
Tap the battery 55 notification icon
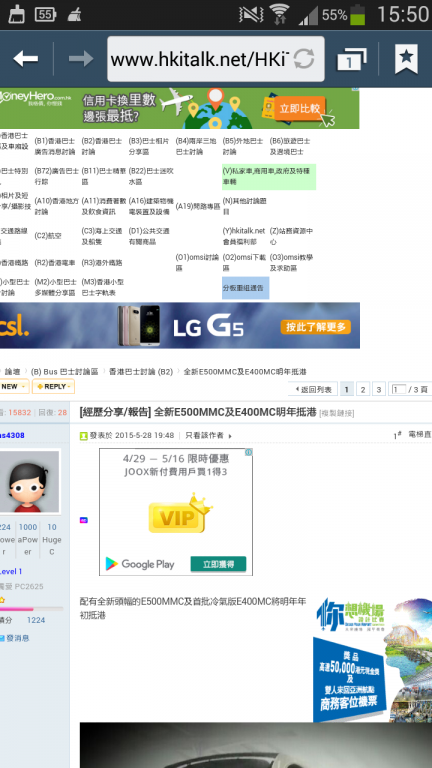pos(45,14)
